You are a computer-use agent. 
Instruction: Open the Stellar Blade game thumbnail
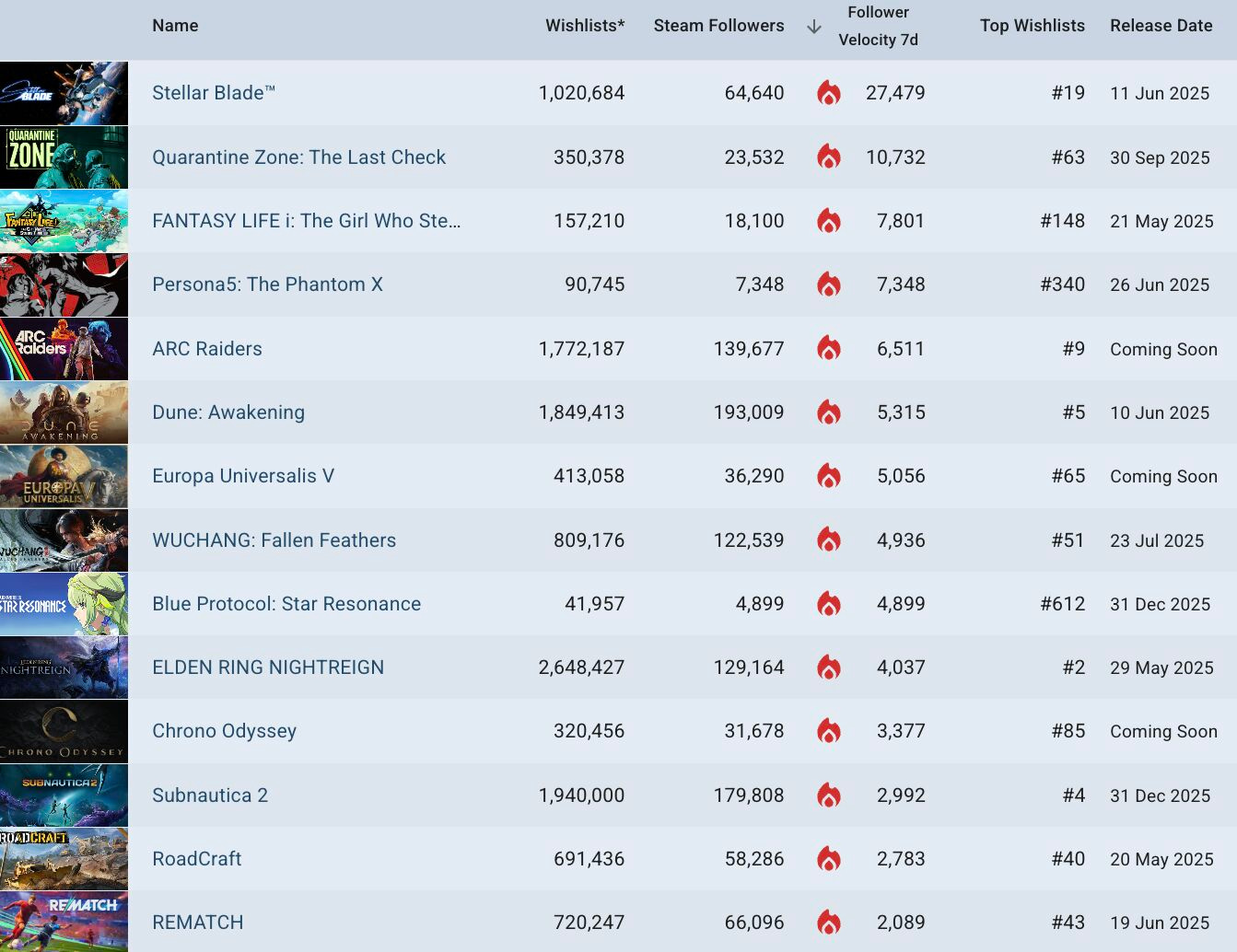(64, 93)
